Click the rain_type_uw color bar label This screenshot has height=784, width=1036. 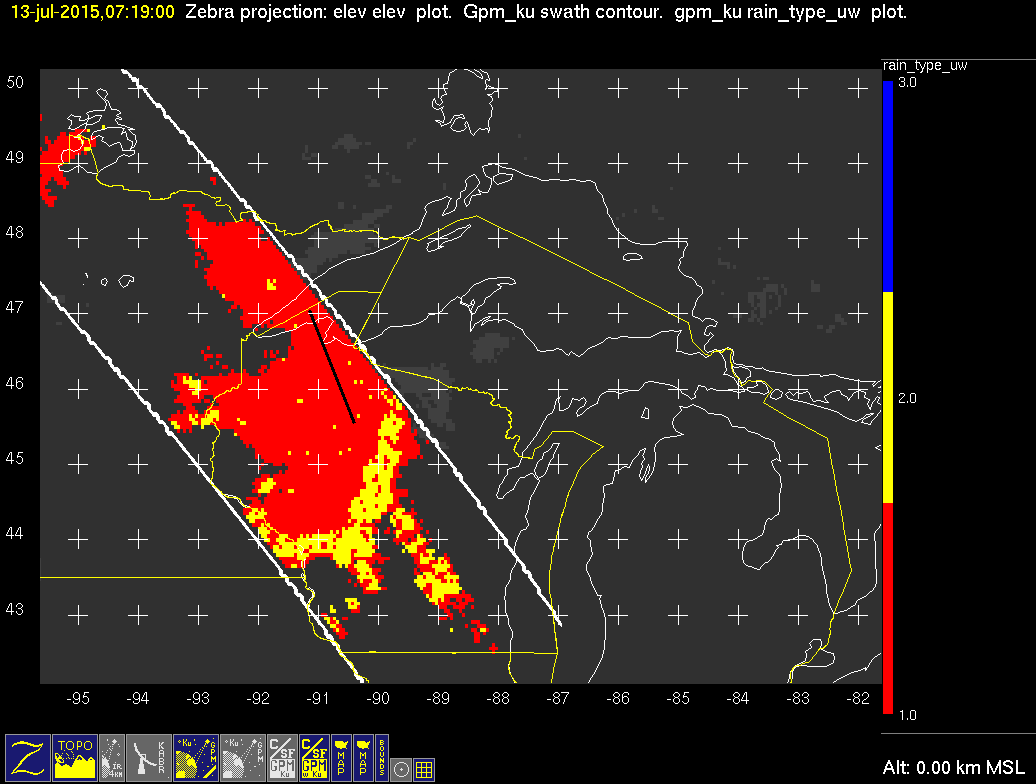[924, 65]
